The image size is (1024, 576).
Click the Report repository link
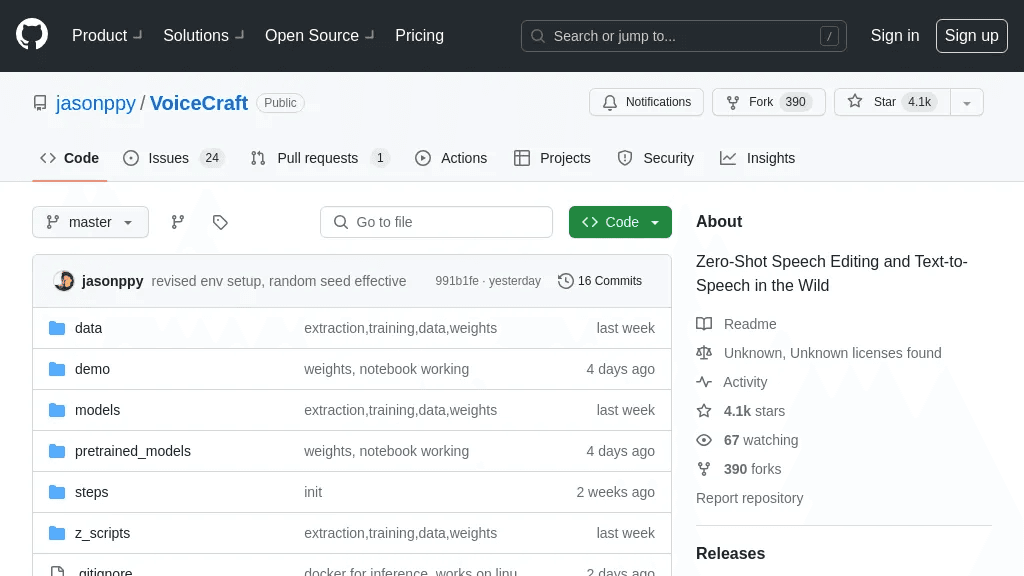(x=749, y=498)
